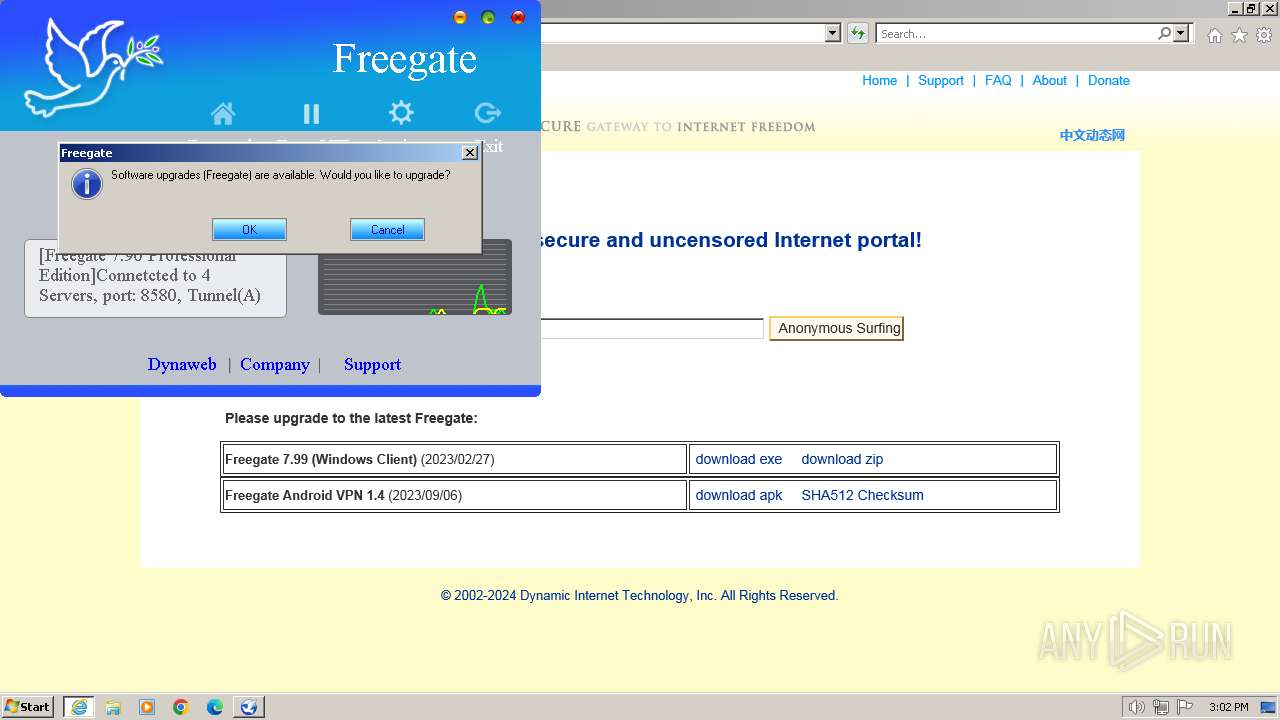Click the red close dot in Freegate
The image size is (1280, 720).
click(518, 17)
